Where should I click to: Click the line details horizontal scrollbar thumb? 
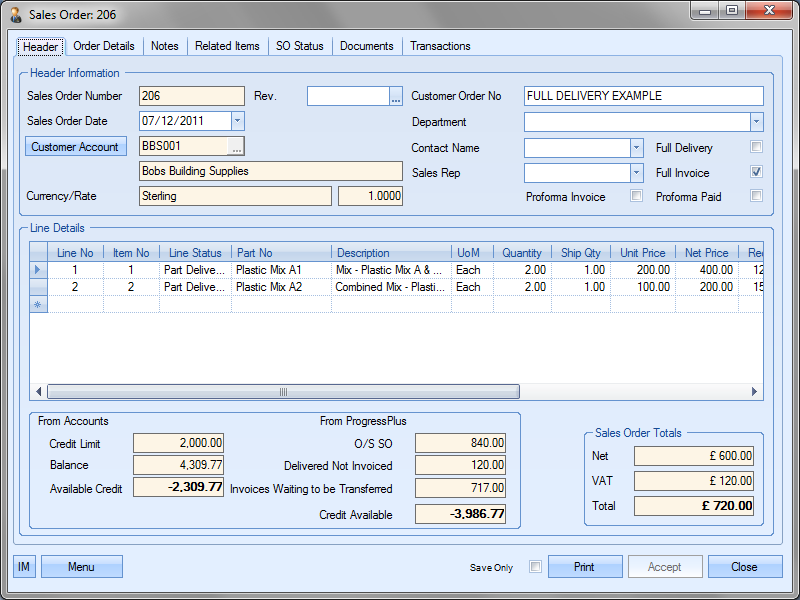tap(283, 392)
